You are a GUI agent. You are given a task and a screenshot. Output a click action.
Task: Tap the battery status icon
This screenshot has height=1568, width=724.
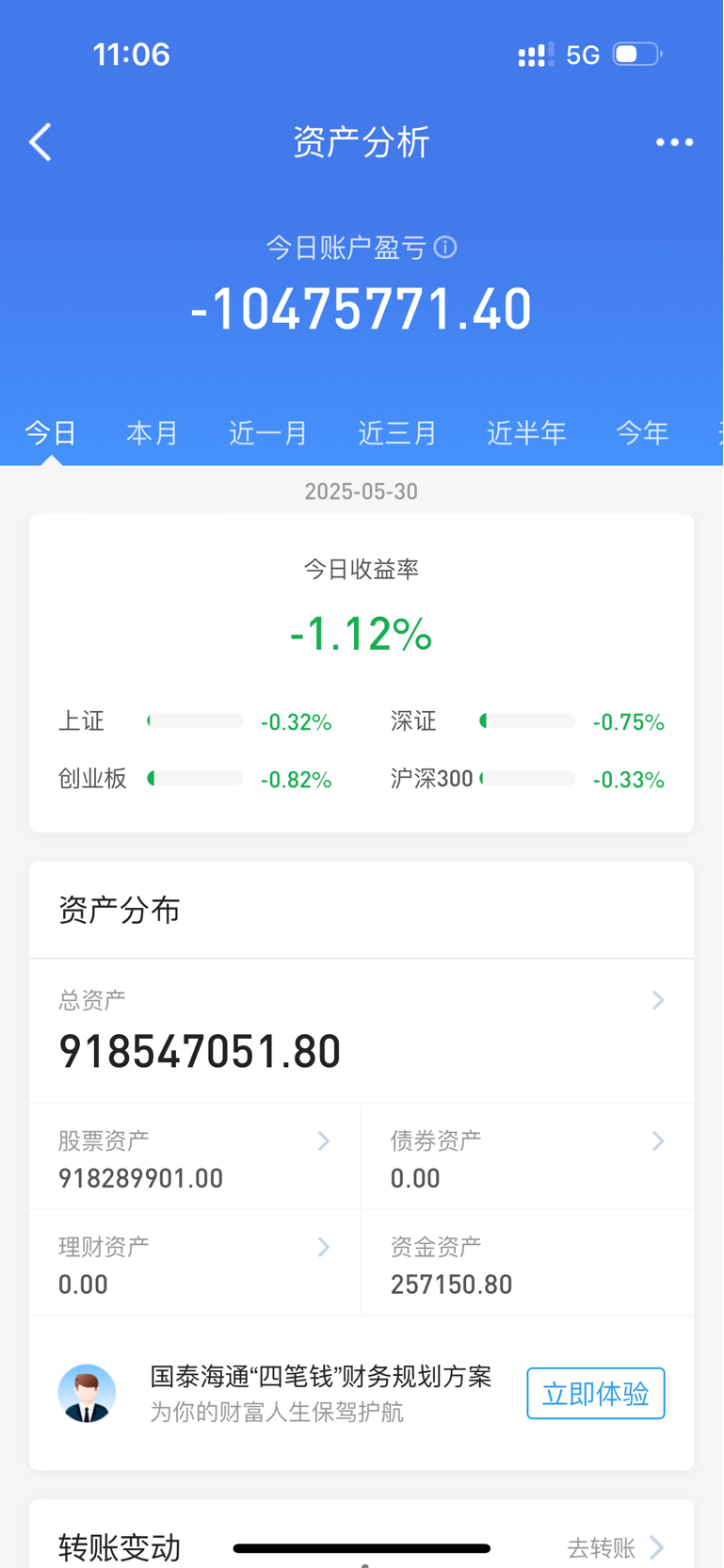pyautogui.click(x=637, y=55)
